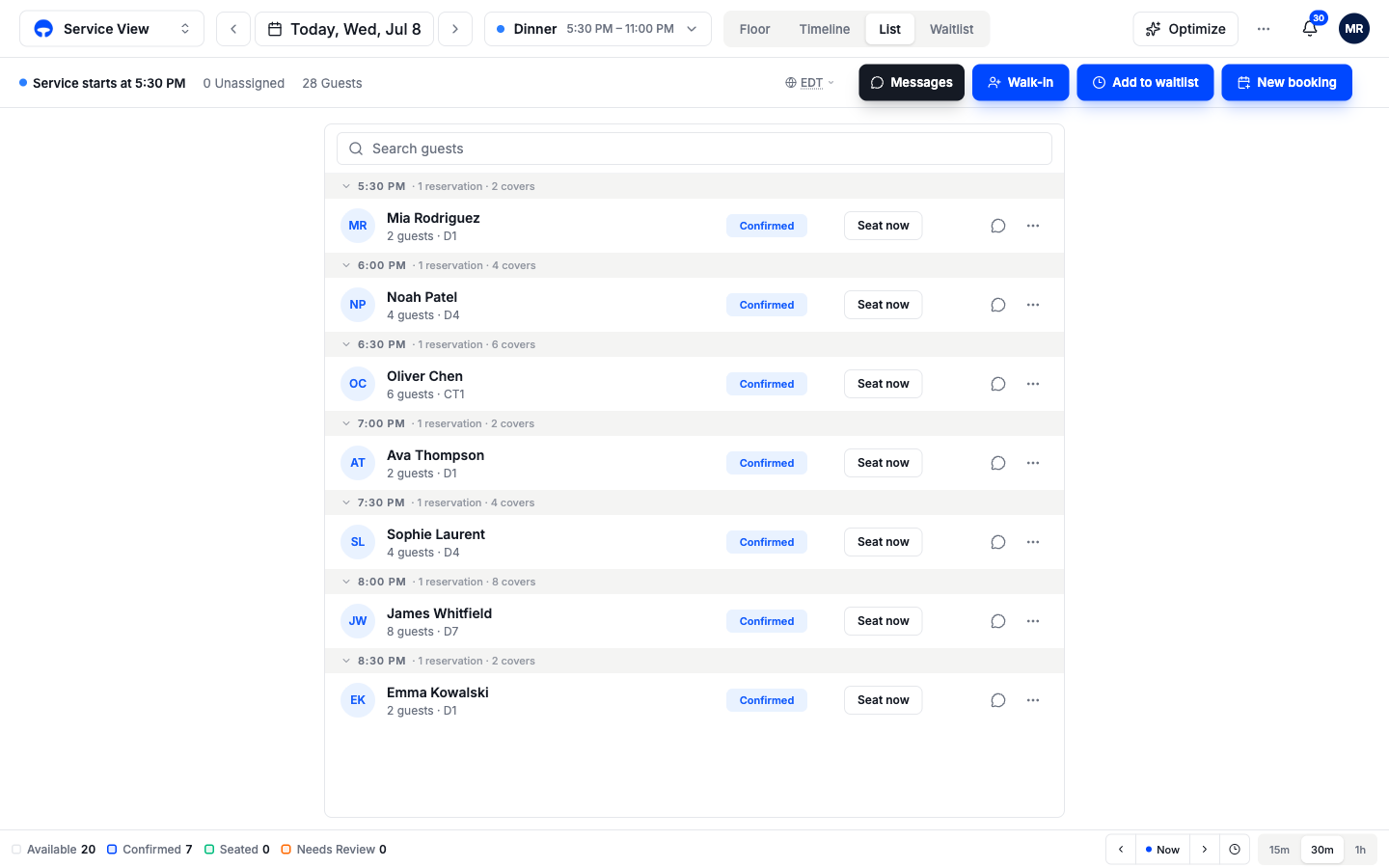Screen dimensions: 1389x868
Task: Toggle the Seated 0 legend filter
Action: point(236,850)
